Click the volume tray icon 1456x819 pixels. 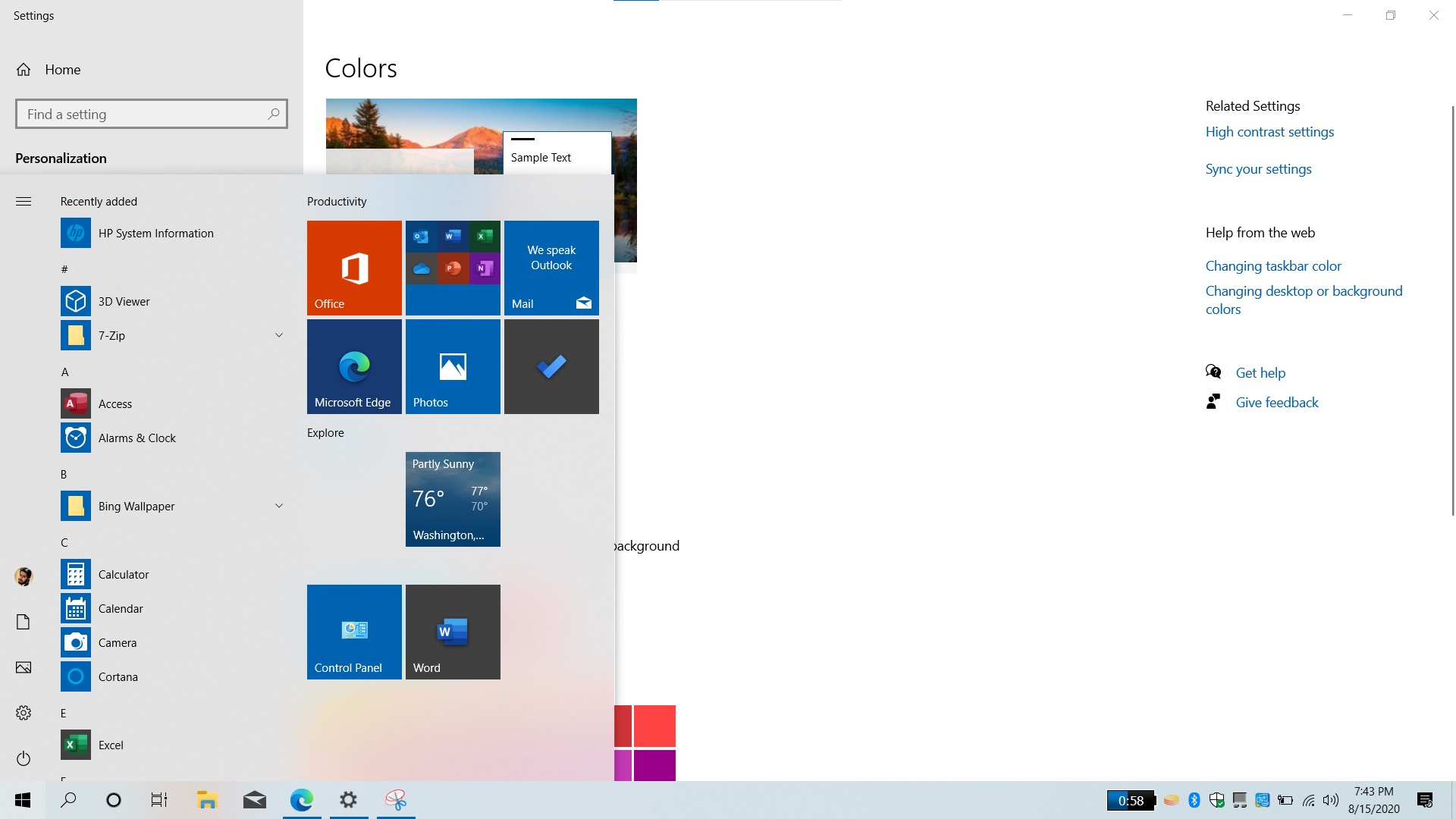(1331, 800)
